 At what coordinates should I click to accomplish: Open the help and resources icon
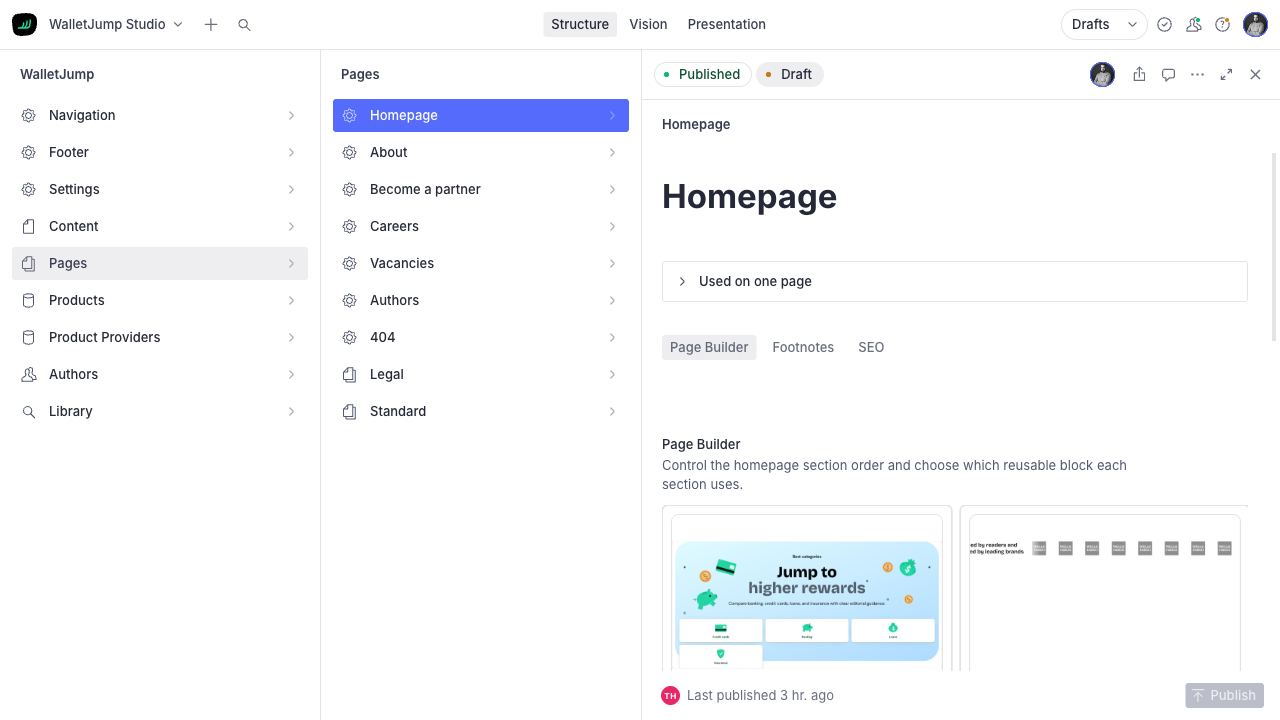(x=1222, y=24)
